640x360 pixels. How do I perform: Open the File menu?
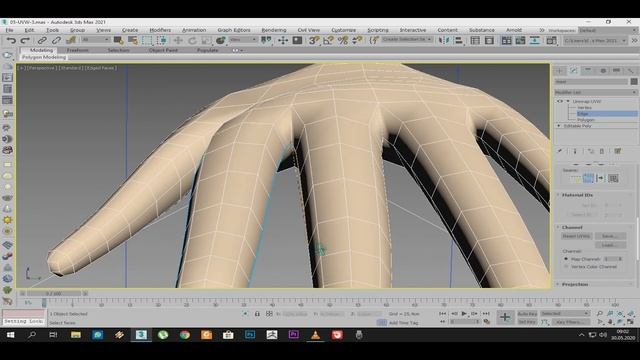pyautogui.click(x=9, y=30)
